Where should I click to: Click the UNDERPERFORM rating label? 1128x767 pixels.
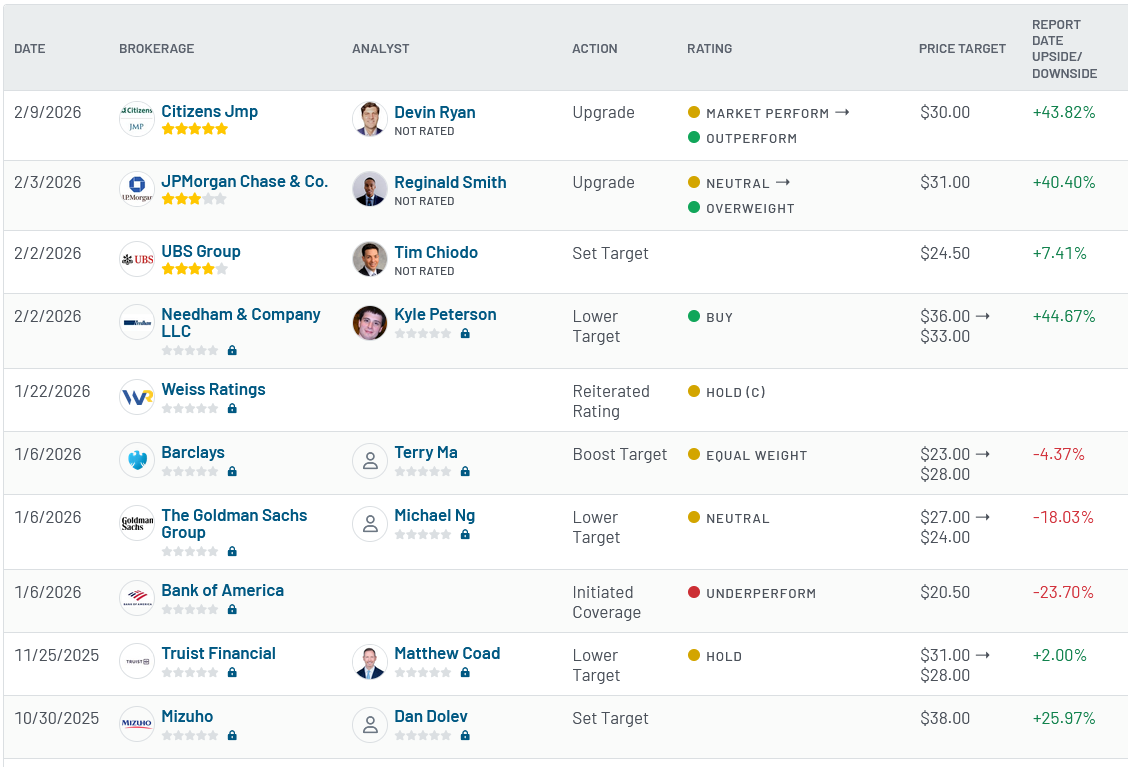pos(761,594)
